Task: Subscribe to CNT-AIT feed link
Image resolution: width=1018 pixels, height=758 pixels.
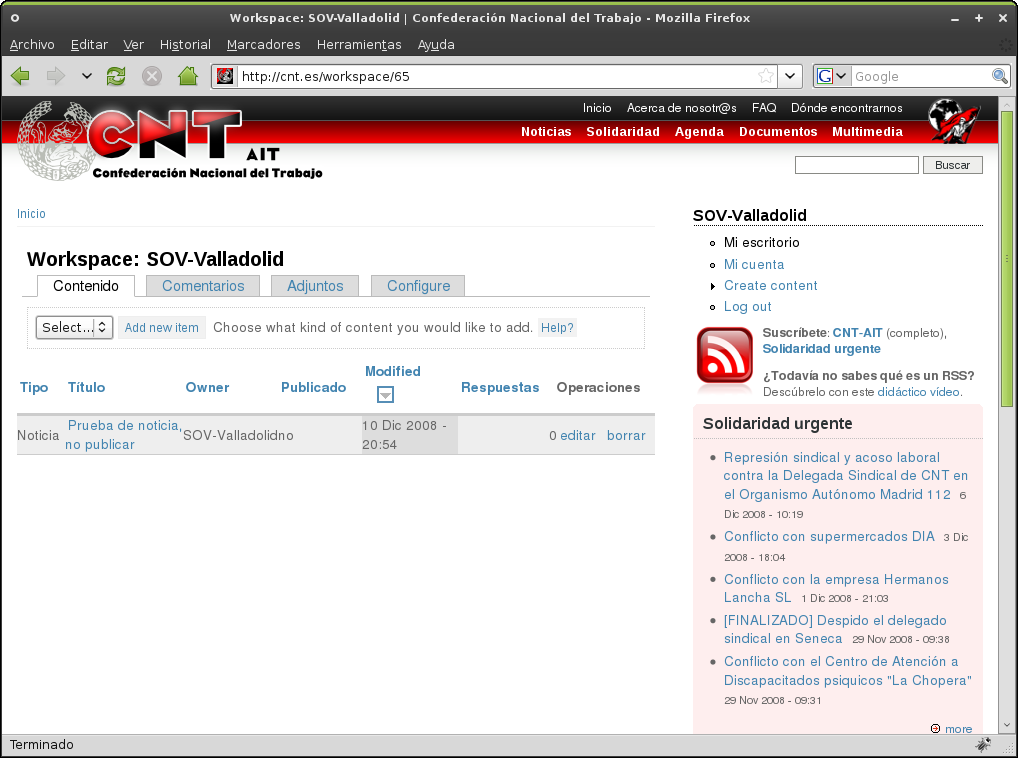Action: coord(857,333)
